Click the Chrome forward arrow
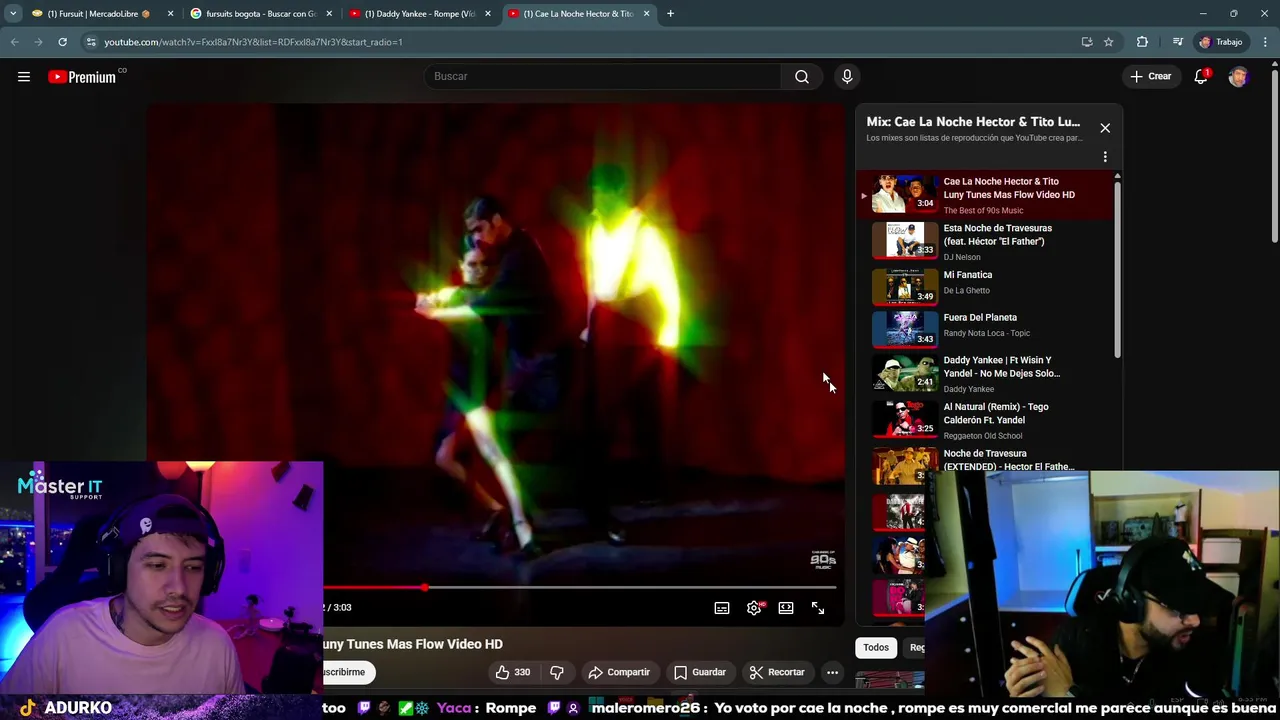This screenshot has width=1280, height=720. 38,42
